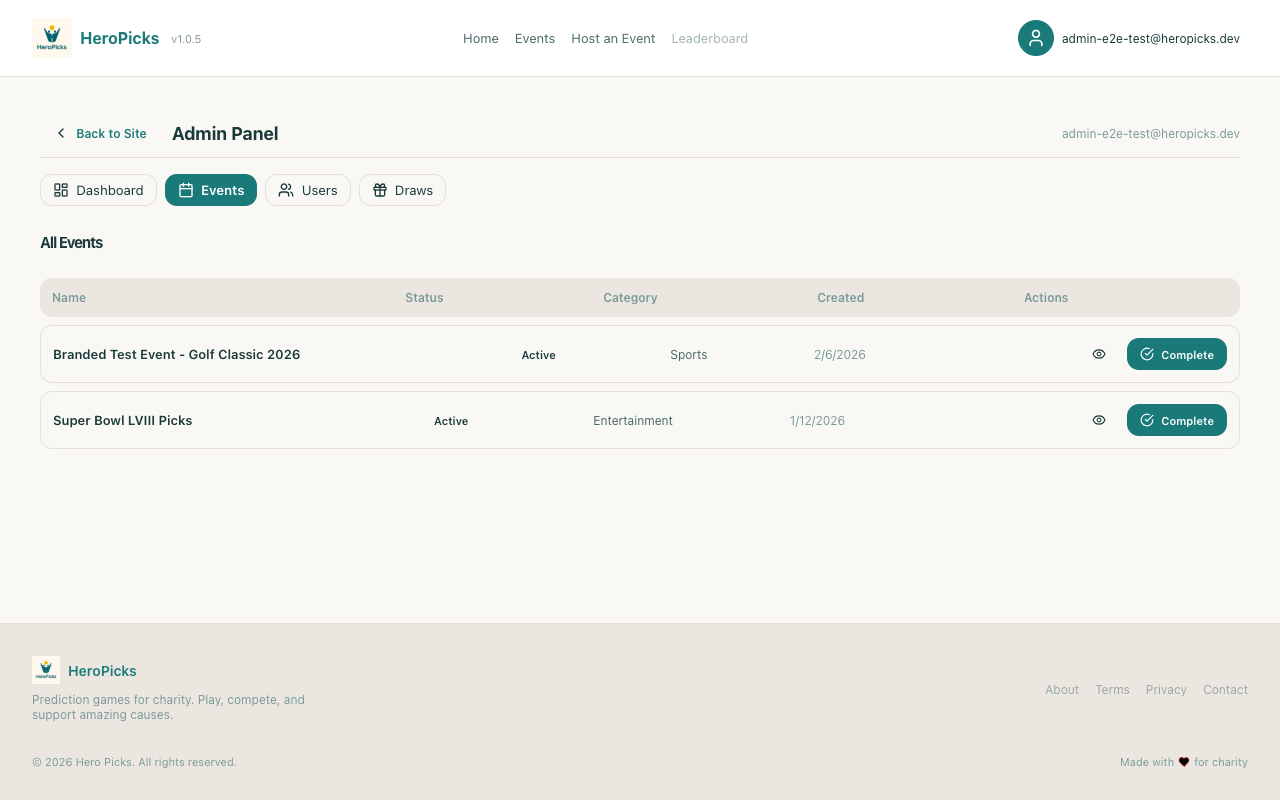
Task: Open the Dashboard admin tab
Action: coord(98,190)
